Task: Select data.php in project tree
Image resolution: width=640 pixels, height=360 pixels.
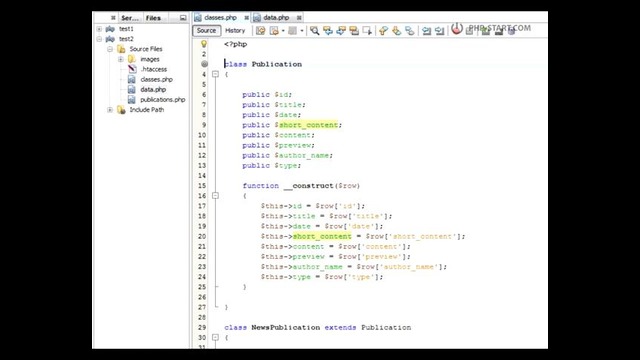Action: (153, 90)
